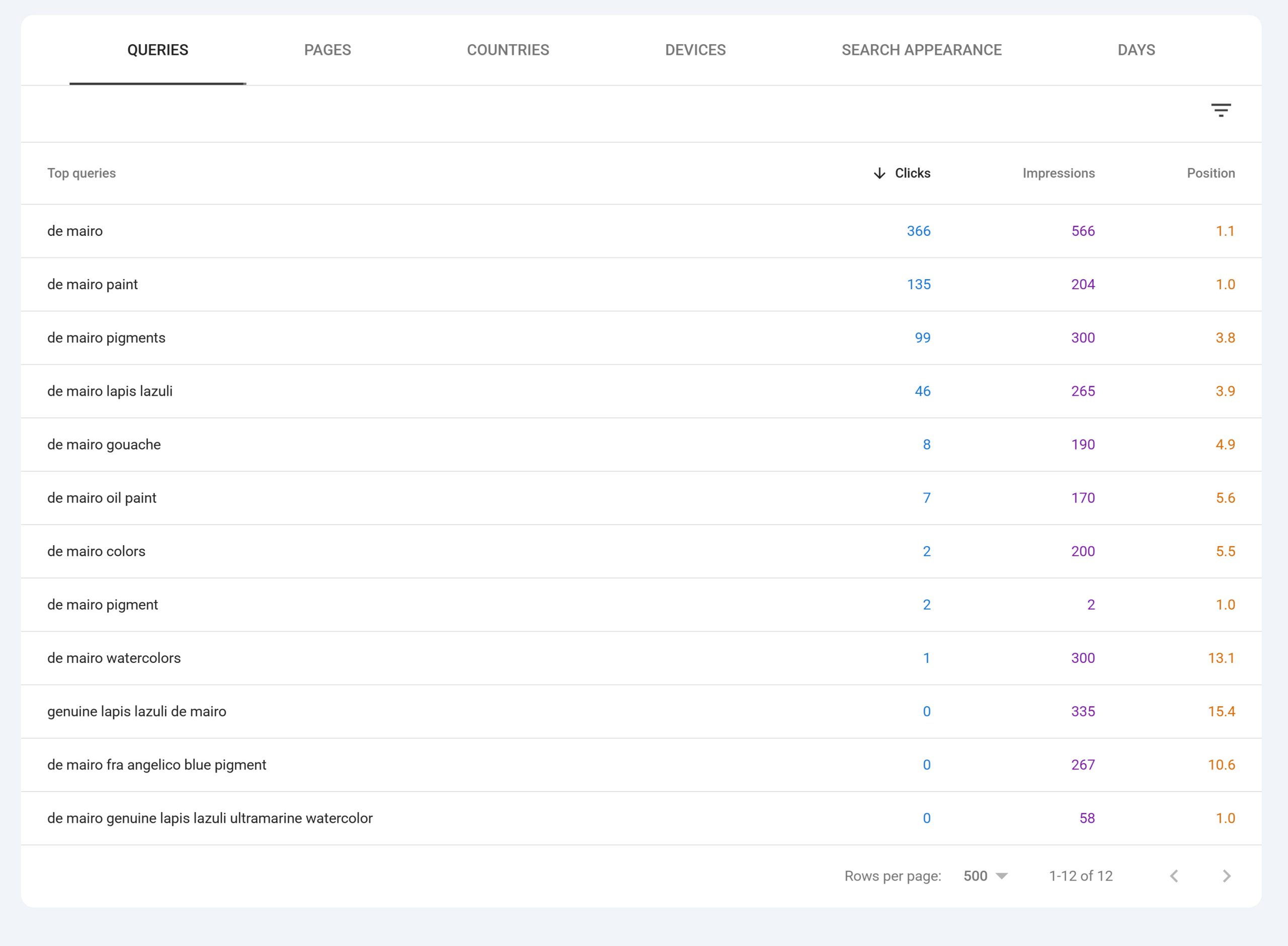Go to next page arrow
Viewport: 1288px width, 946px height.
pyautogui.click(x=1227, y=876)
